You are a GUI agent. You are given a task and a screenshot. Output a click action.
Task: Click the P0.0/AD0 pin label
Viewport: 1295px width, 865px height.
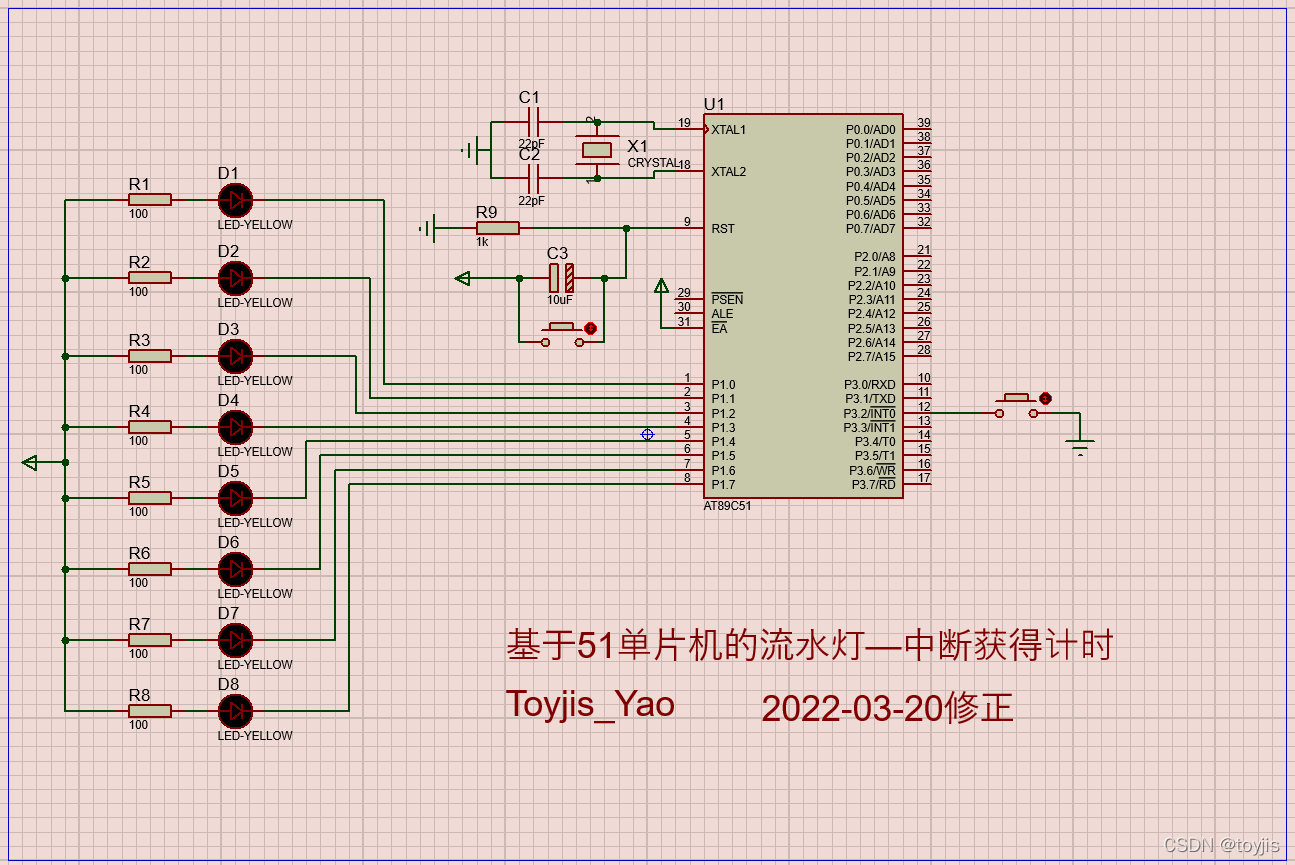[871, 130]
